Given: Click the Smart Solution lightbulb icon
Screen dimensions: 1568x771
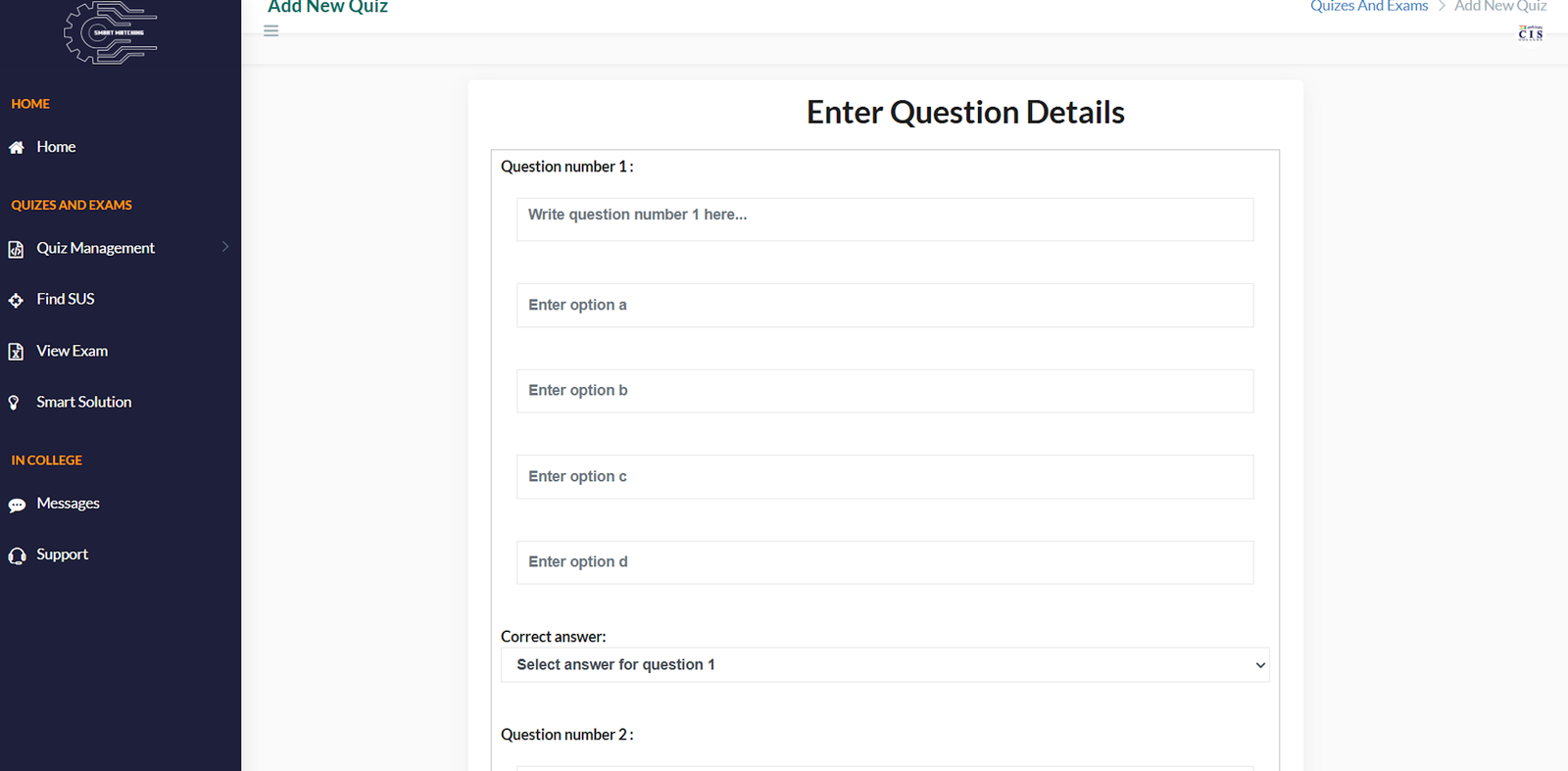Looking at the screenshot, I should click(x=14, y=403).
